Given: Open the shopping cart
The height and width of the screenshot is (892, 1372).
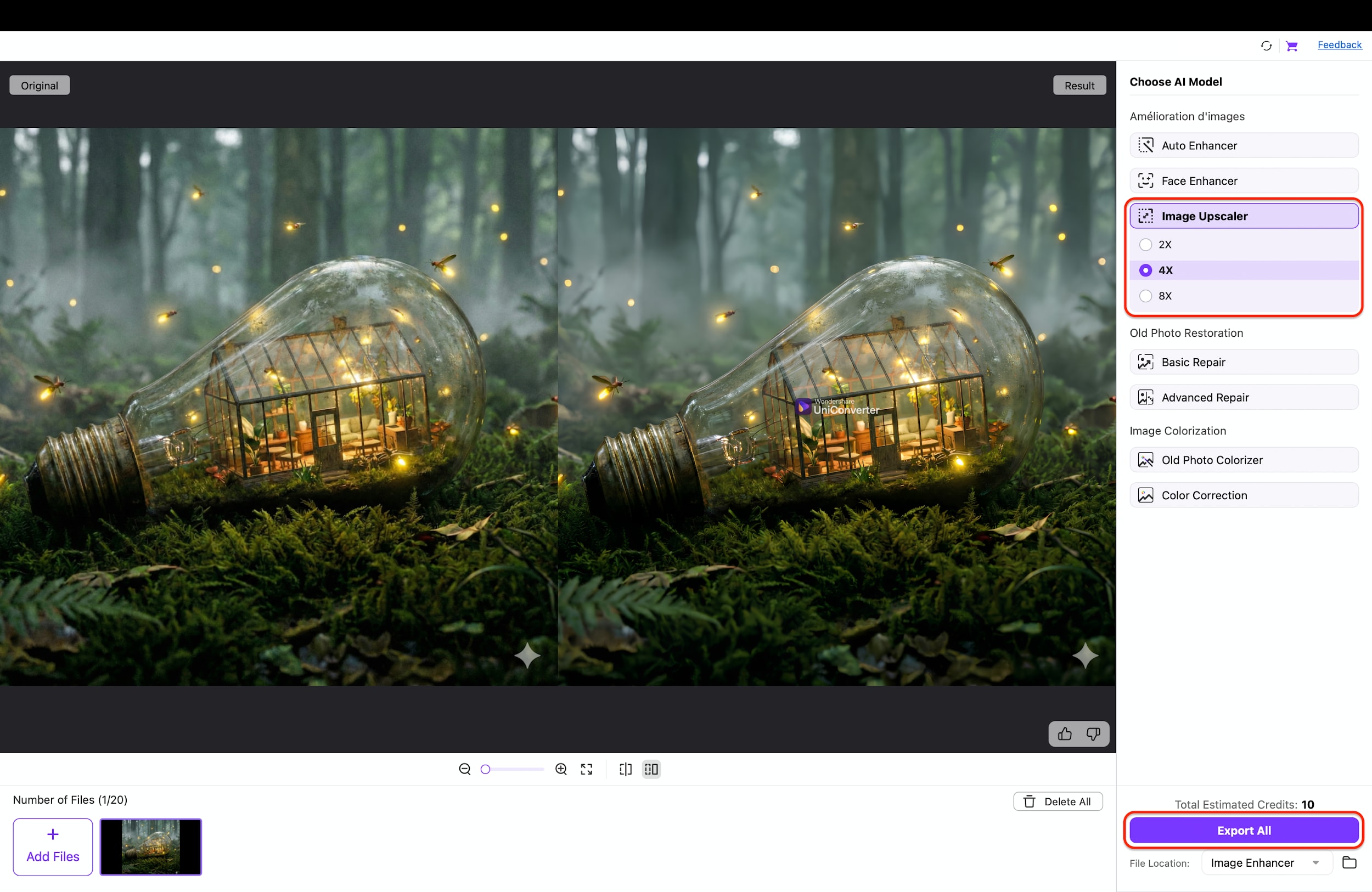Looking at the screenshot, I should 1292,46.
